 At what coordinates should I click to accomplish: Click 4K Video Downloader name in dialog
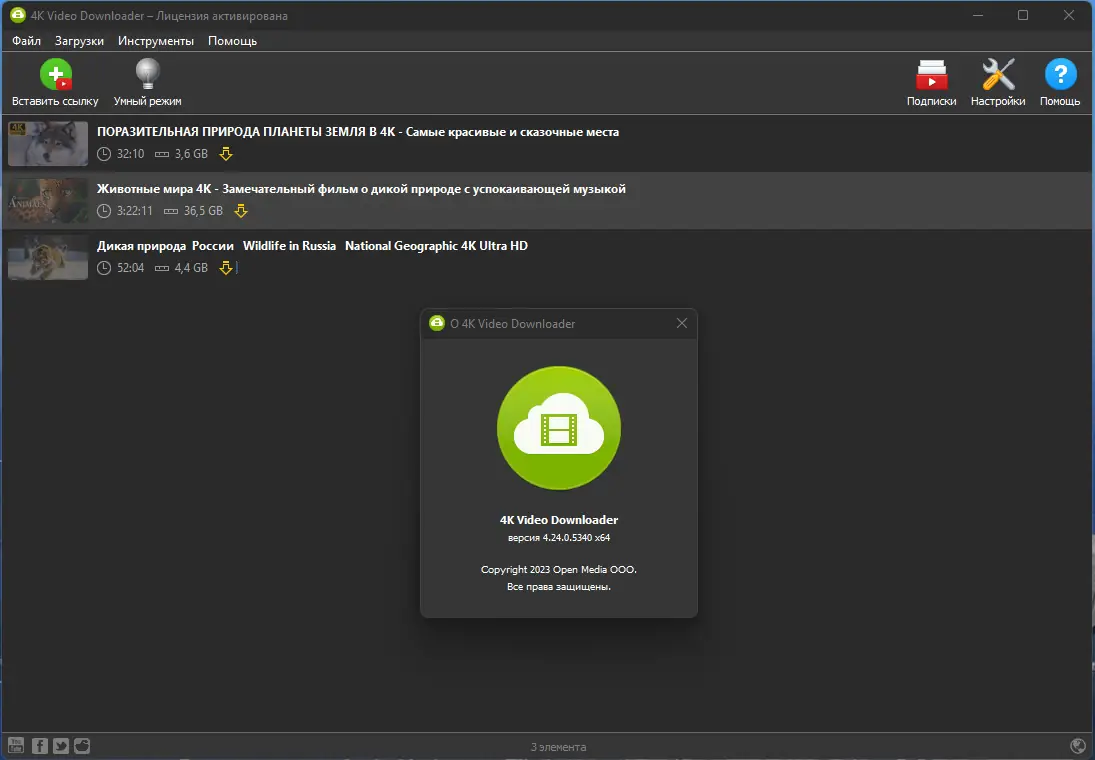tap(559, 520)
